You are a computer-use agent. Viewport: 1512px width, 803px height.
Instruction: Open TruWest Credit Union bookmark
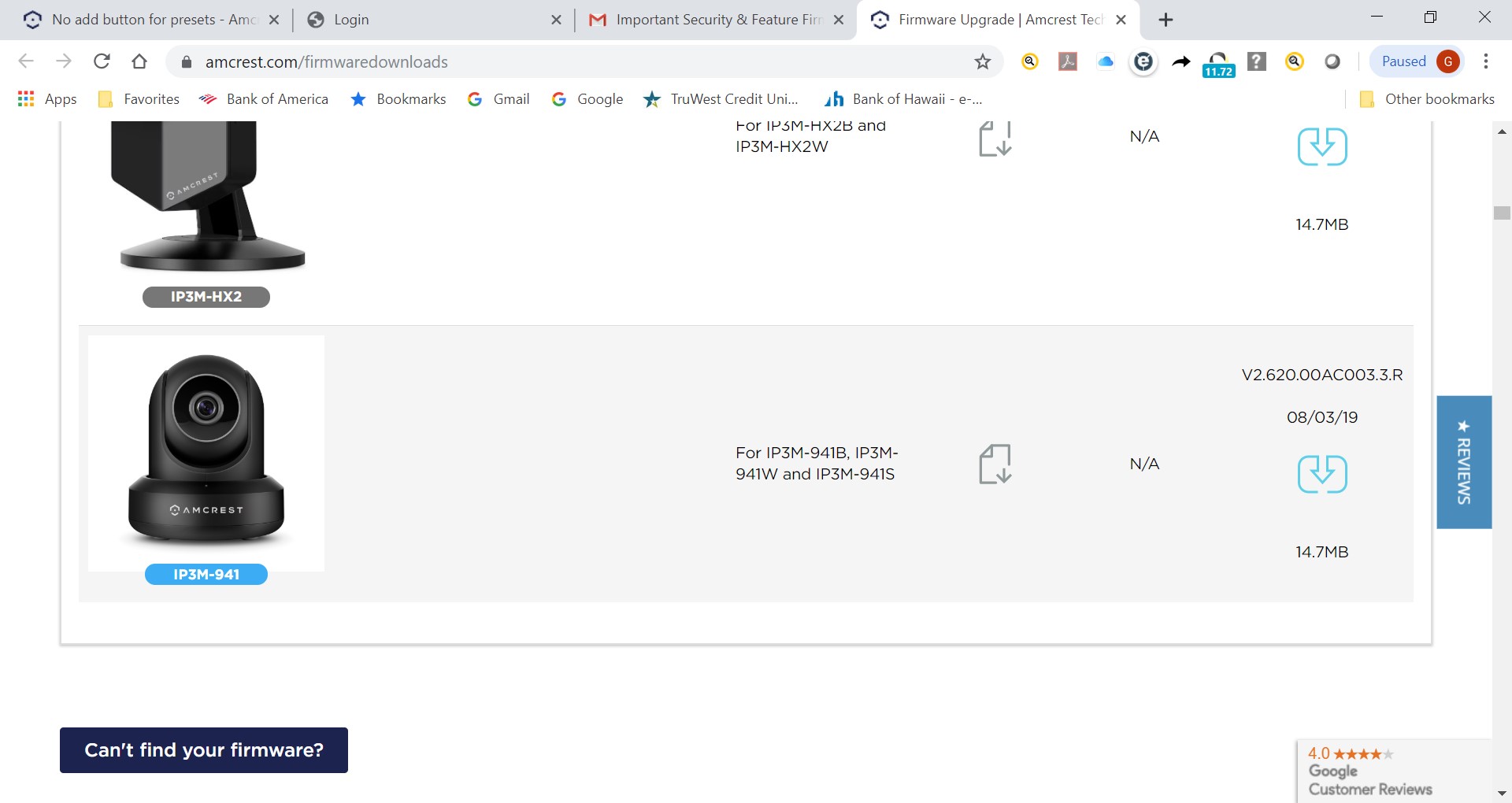click(721, 99)
